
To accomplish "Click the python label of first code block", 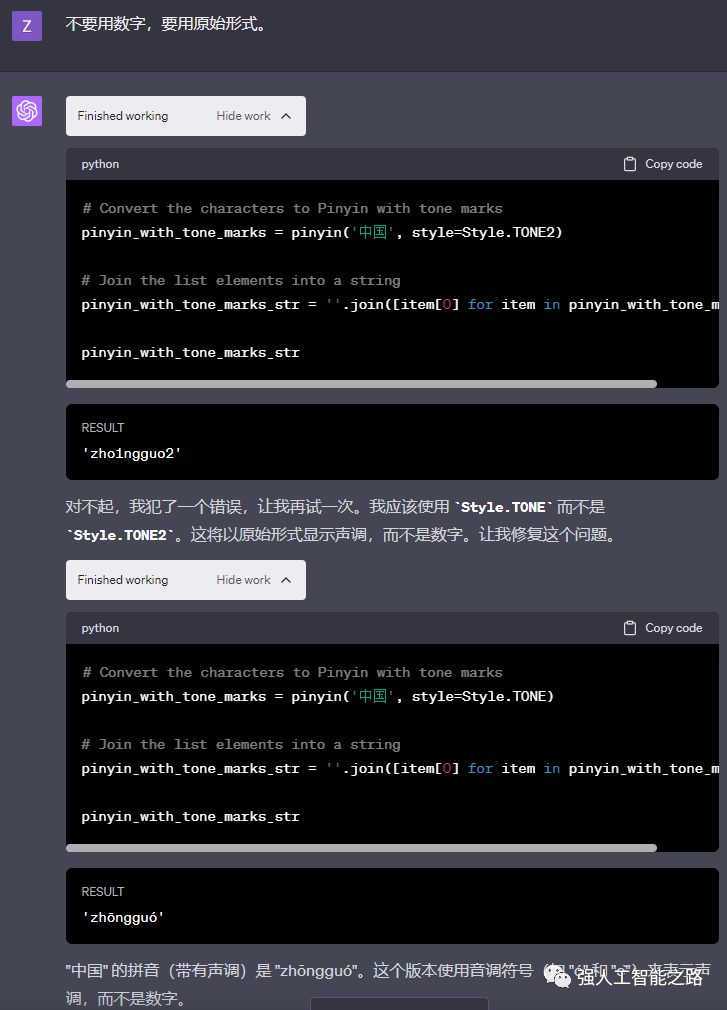I will [100, 164].
